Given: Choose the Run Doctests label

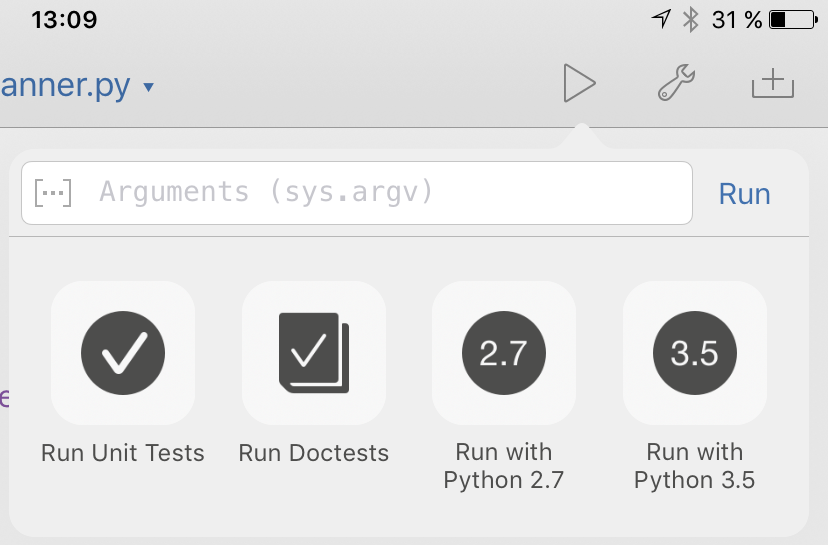Looking at the screenshot, I should (314, 453).
